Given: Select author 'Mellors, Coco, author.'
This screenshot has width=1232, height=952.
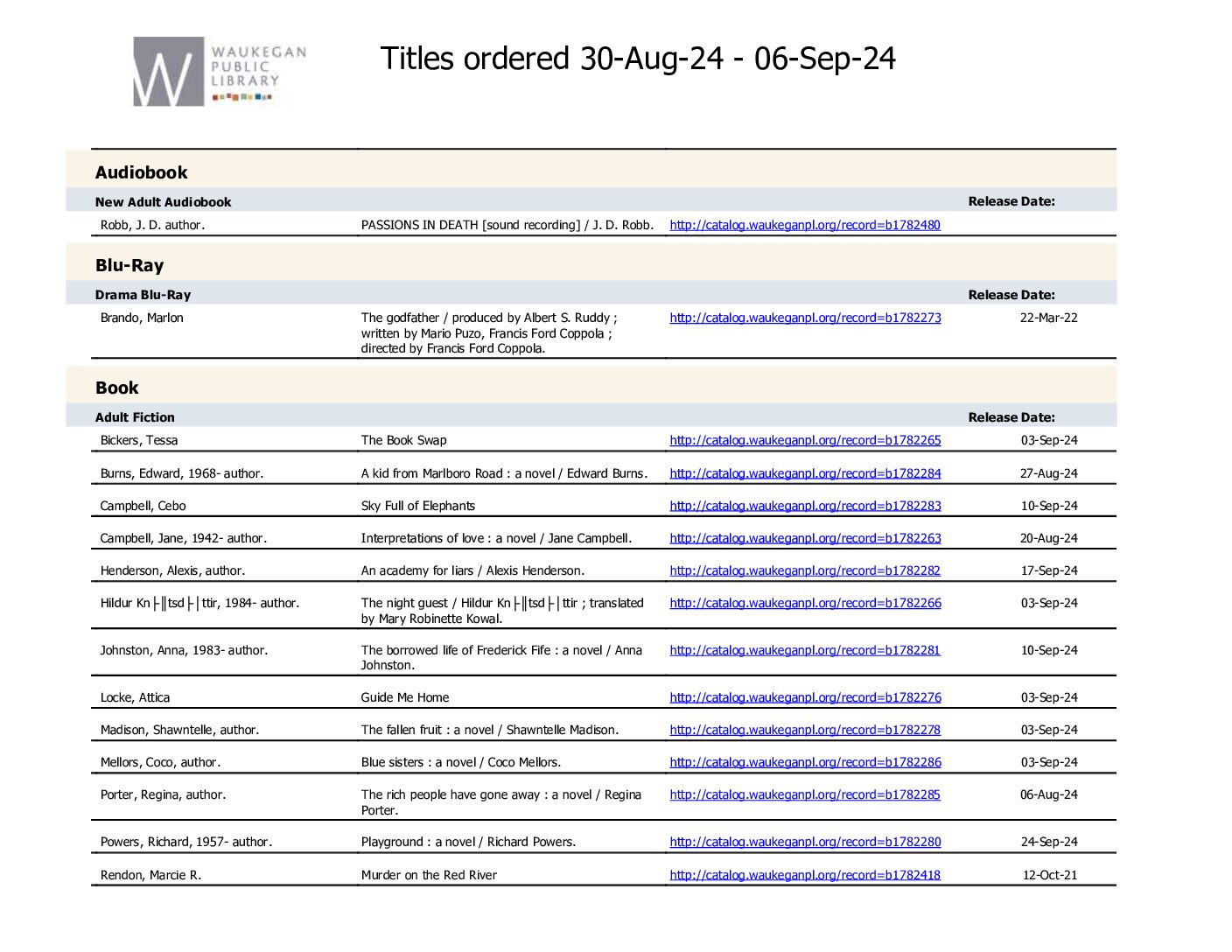Looking at the screenshot, I should click(x=160, y=762).
